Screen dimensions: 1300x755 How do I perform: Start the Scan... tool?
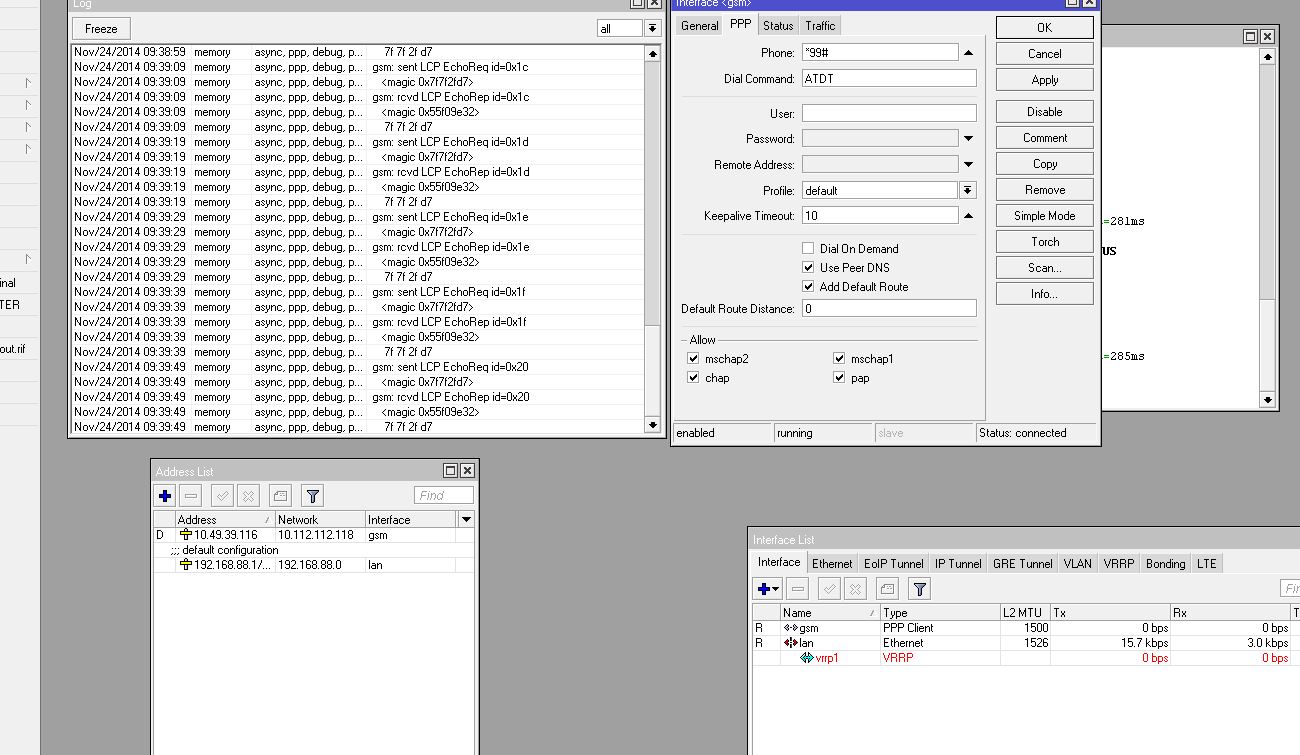(1044, 268)
